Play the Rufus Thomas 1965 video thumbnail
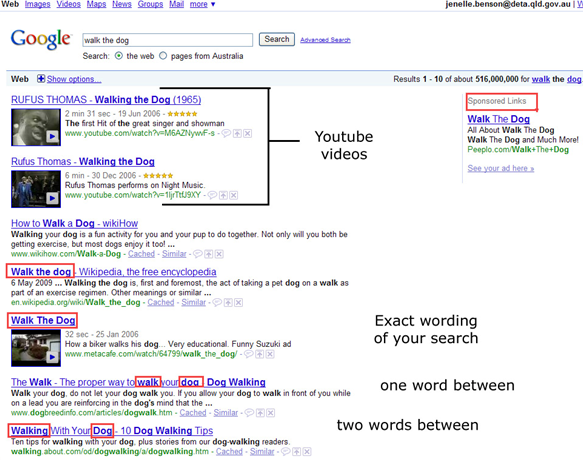This screenshot has width=583, height=460. pos(36,127)
